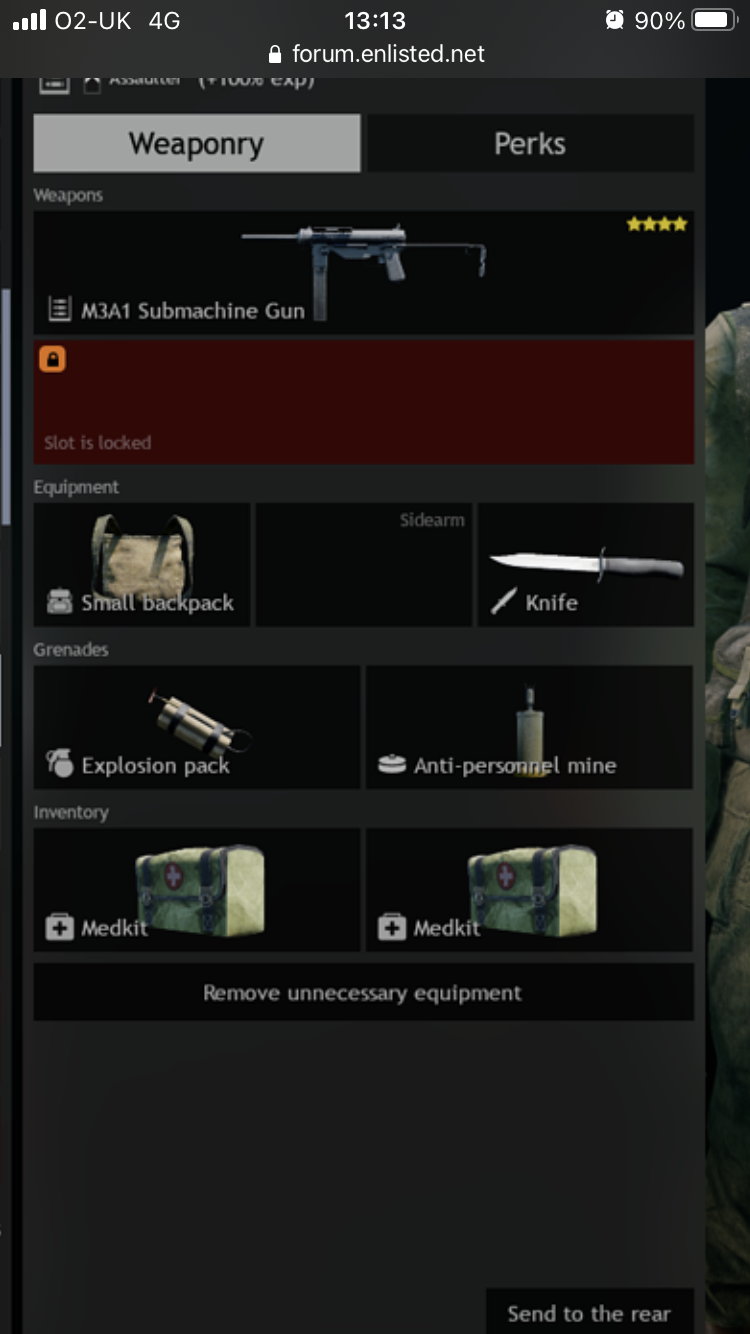The image size is (750, 1334).
Task: Click the soldier model preview on right
Action: tap(728, 700)
